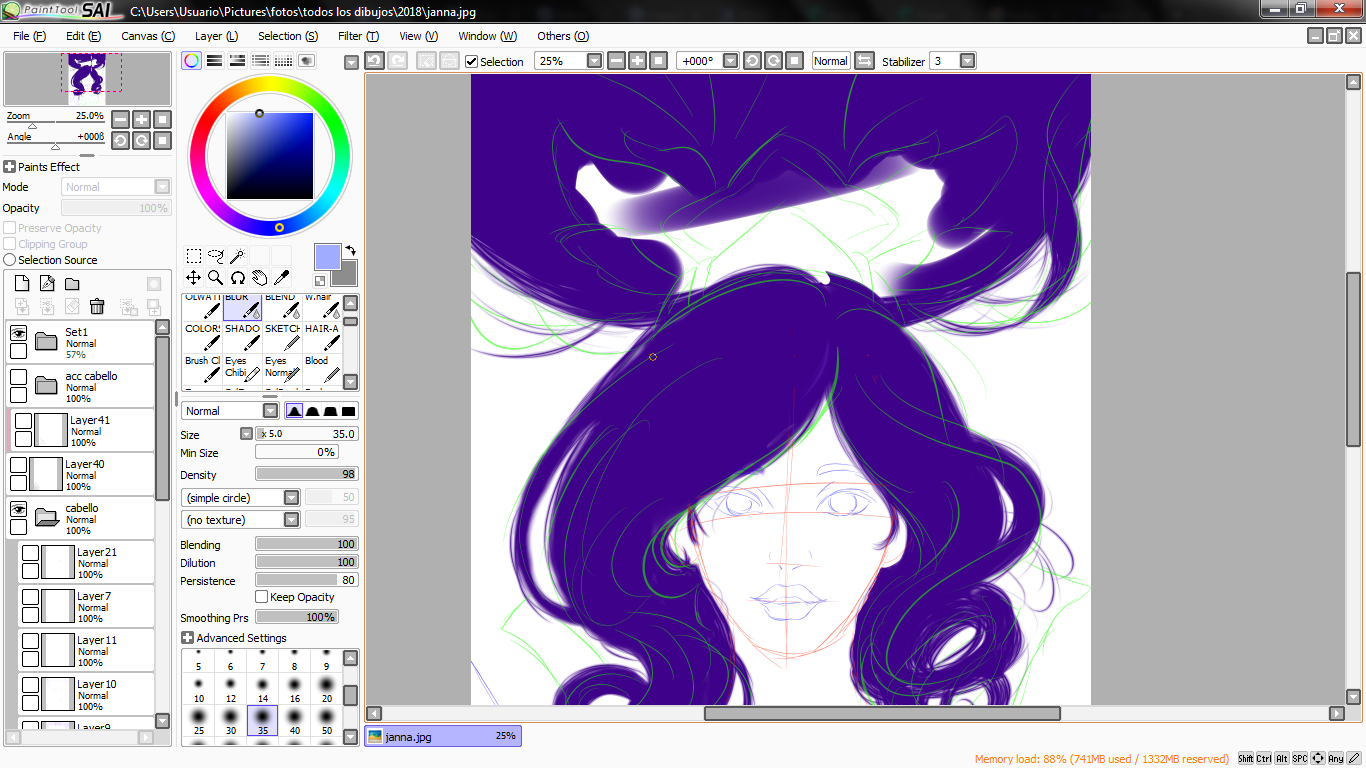This screenshot has height=768, width=1366.
Task: Show Layer21 via its visibility box
Action: coord(30,553)
